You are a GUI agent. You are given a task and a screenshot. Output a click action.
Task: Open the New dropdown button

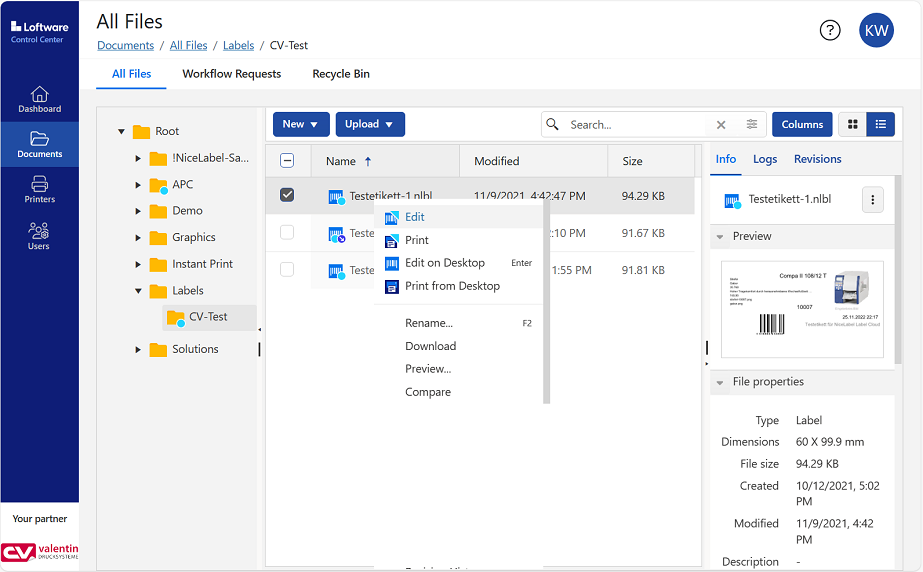tap(301, 124)
